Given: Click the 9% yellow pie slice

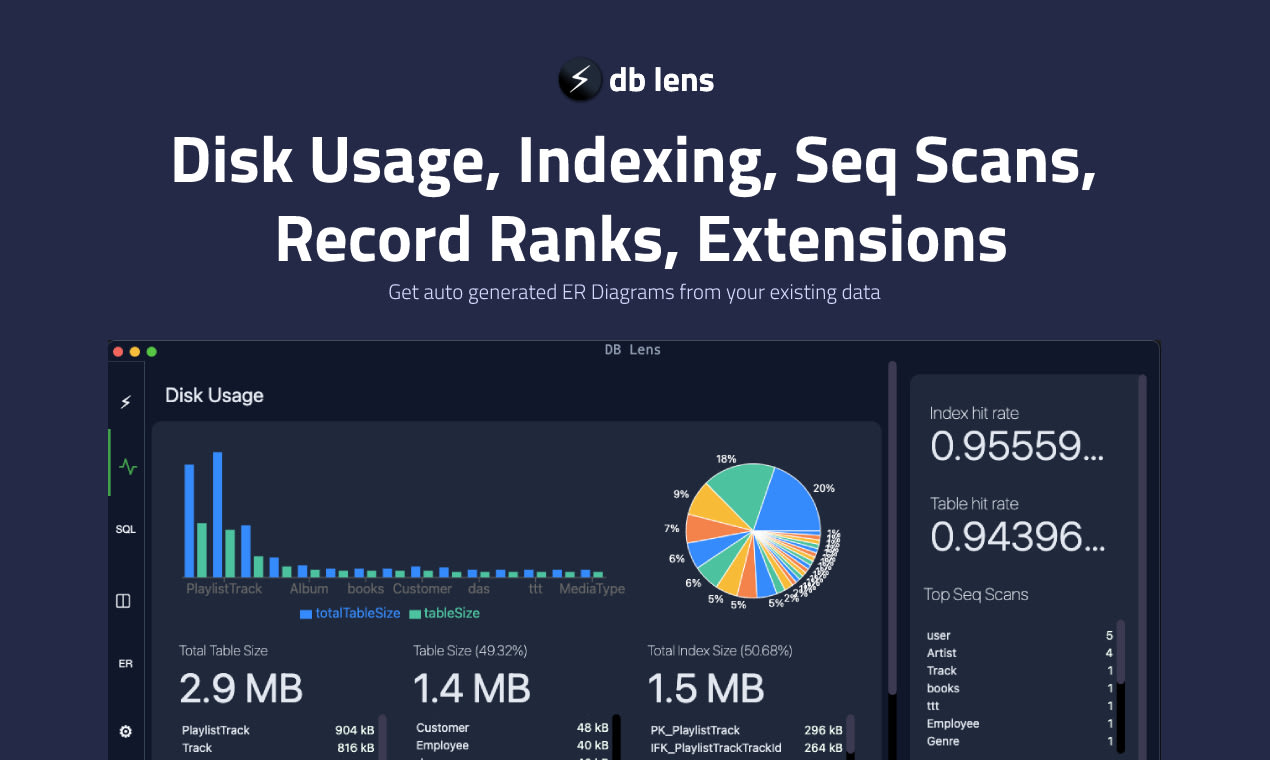Looking at the screenshot, I should point(715,506).
